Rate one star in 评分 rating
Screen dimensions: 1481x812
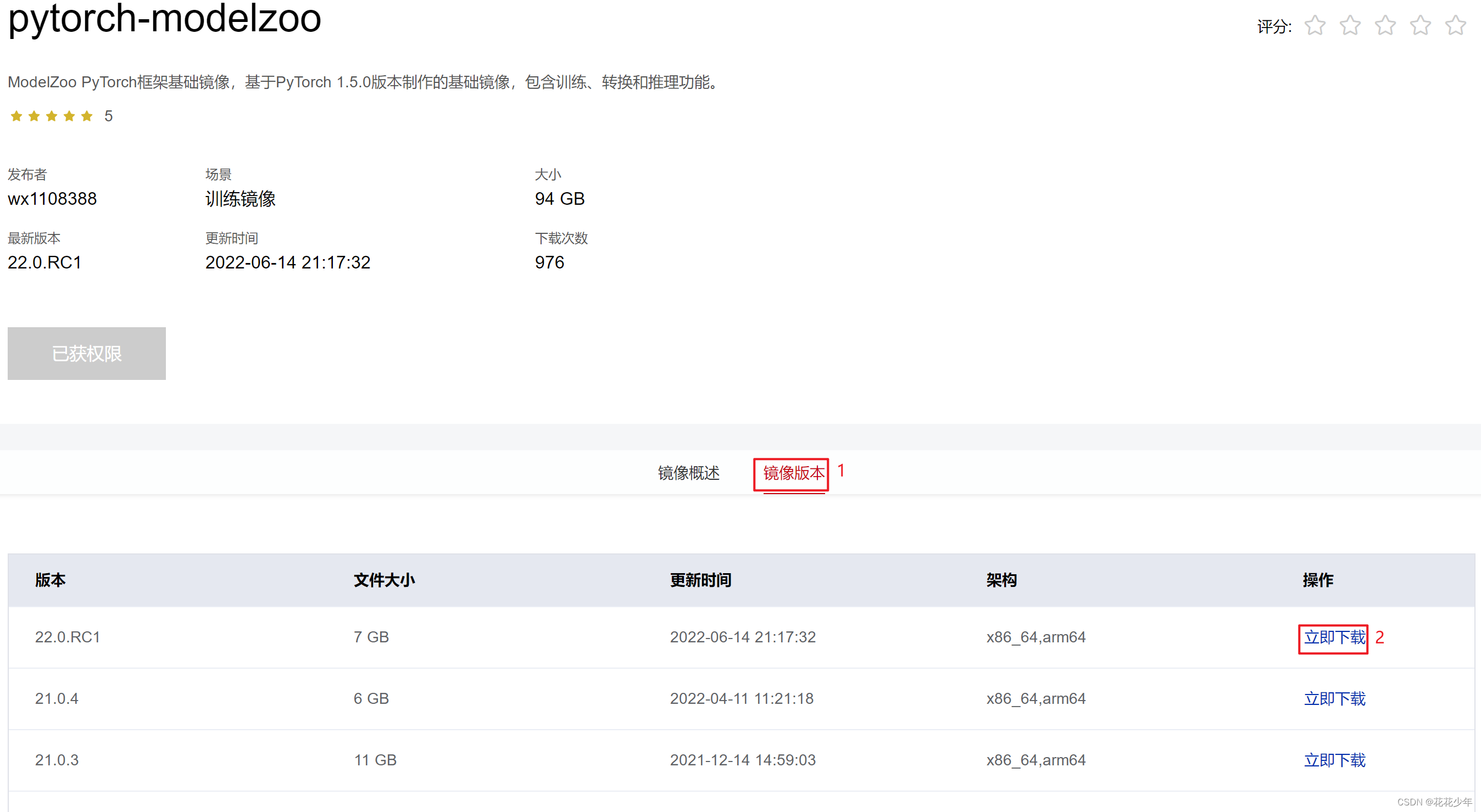click(1314, 26)
